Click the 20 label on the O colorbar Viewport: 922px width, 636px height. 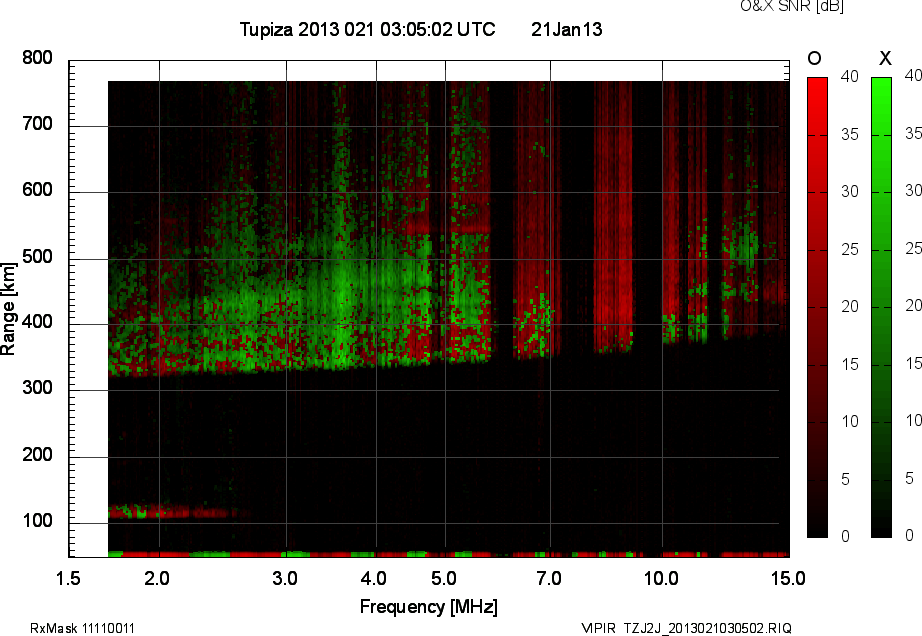click(850, 306)
